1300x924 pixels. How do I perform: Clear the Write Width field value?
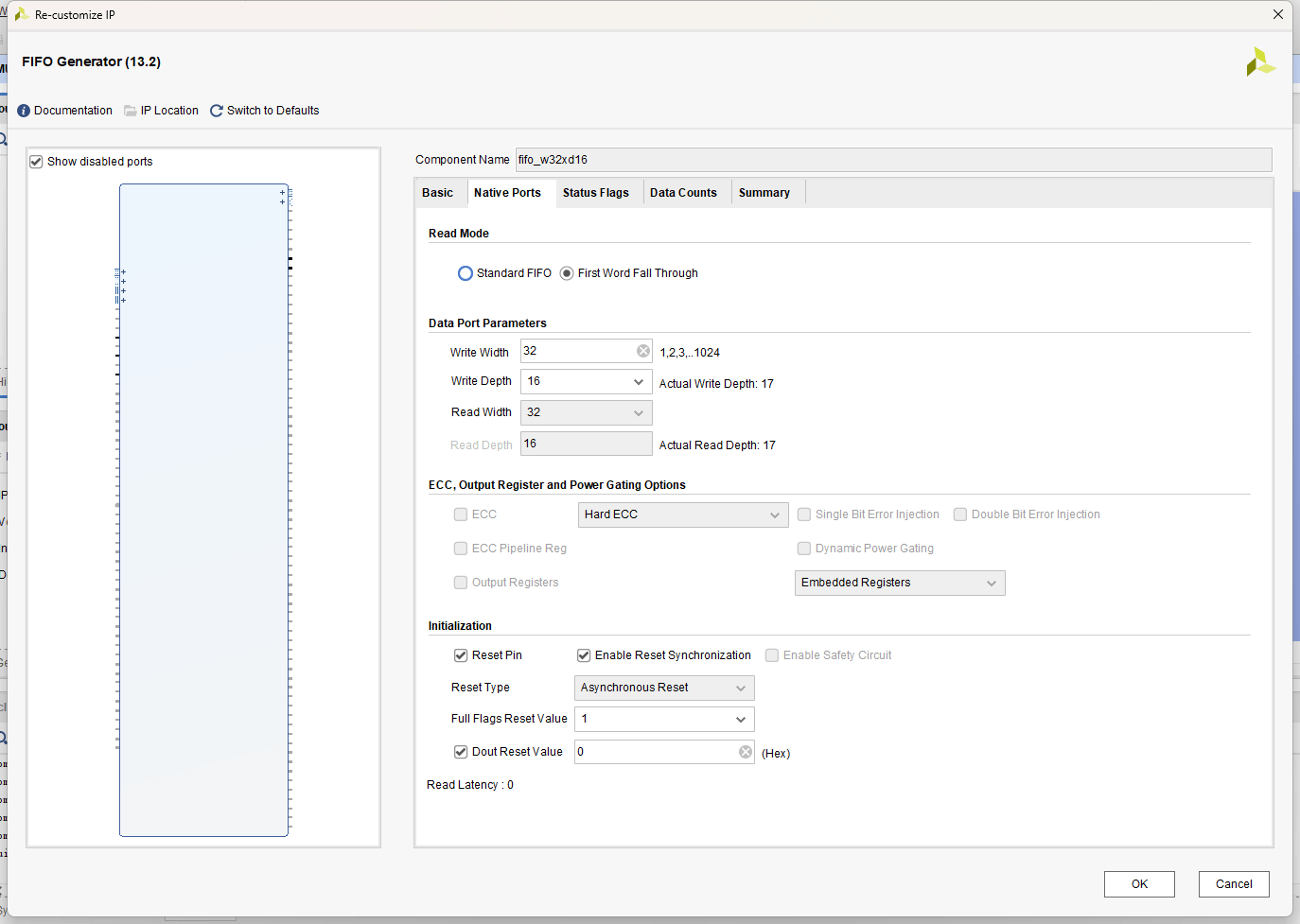tap(643, 351)
